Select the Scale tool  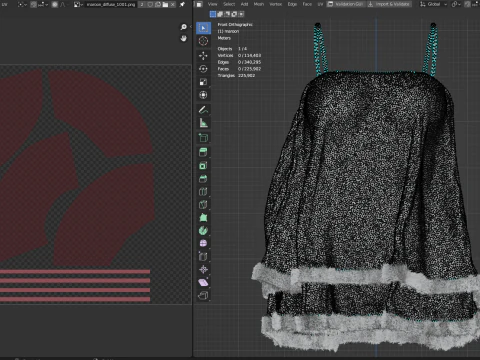pyautogui.click(x=203, y=82)
